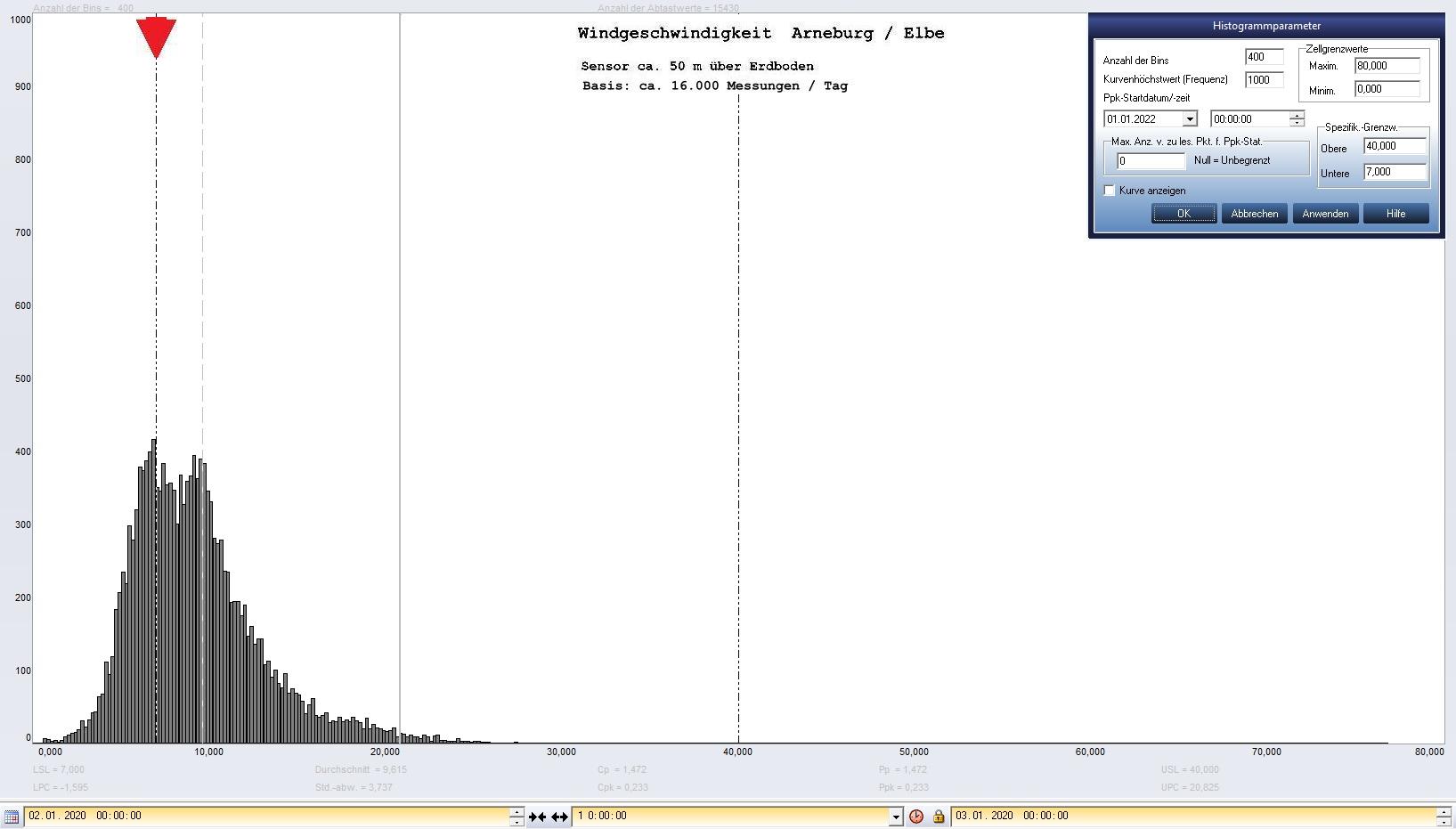Click the red triangle marker above histogram

(156, 38)
